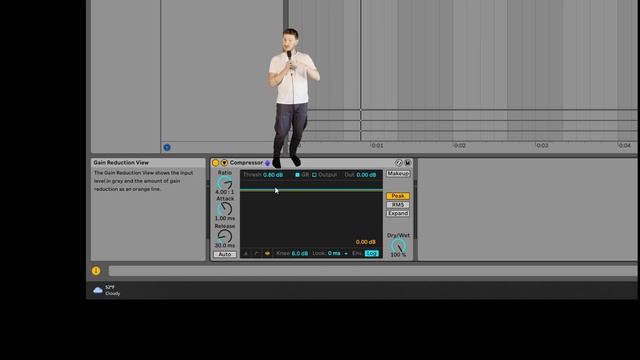Viewport: 640px width, 360px height.
Task: Click the 4.00 : 1 ratio value
Action: tap(225, 192)
